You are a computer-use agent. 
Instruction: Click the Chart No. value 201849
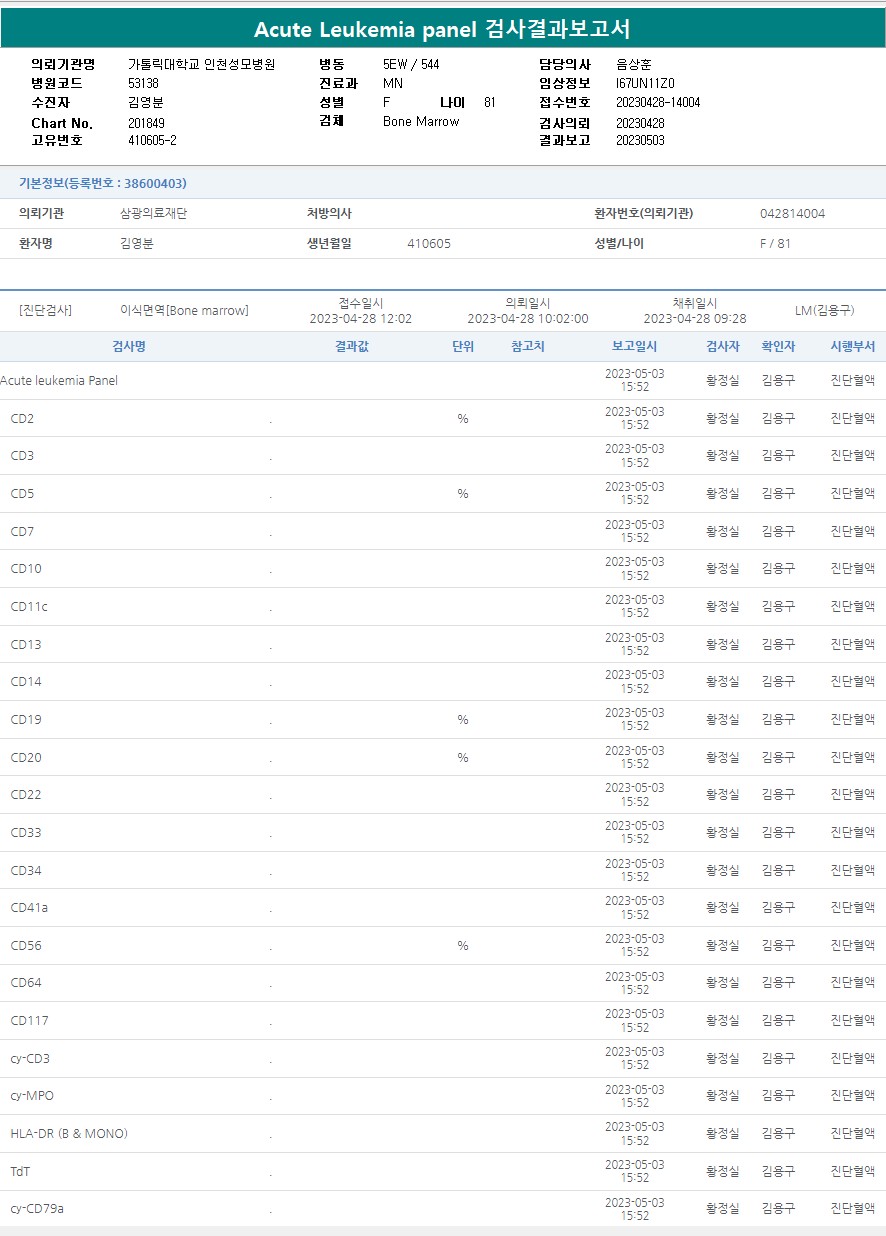coord(148,123)
